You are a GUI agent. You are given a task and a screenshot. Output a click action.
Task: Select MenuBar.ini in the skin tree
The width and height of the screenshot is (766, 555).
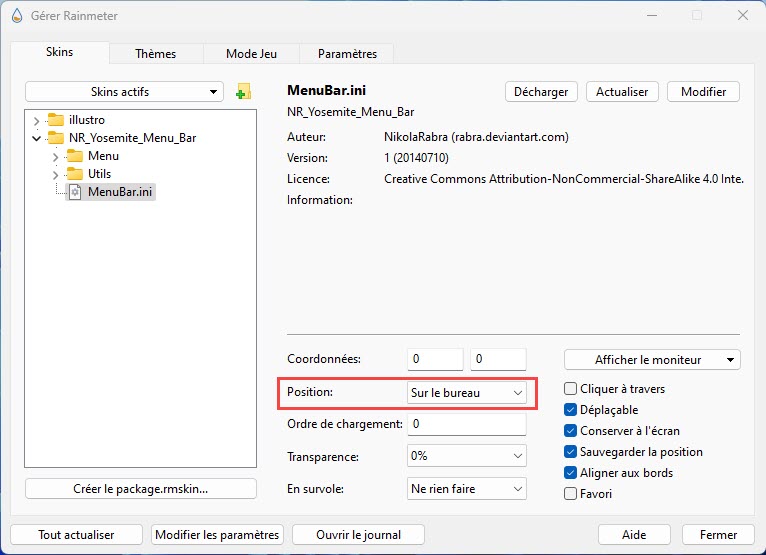(x=120, y=192)
